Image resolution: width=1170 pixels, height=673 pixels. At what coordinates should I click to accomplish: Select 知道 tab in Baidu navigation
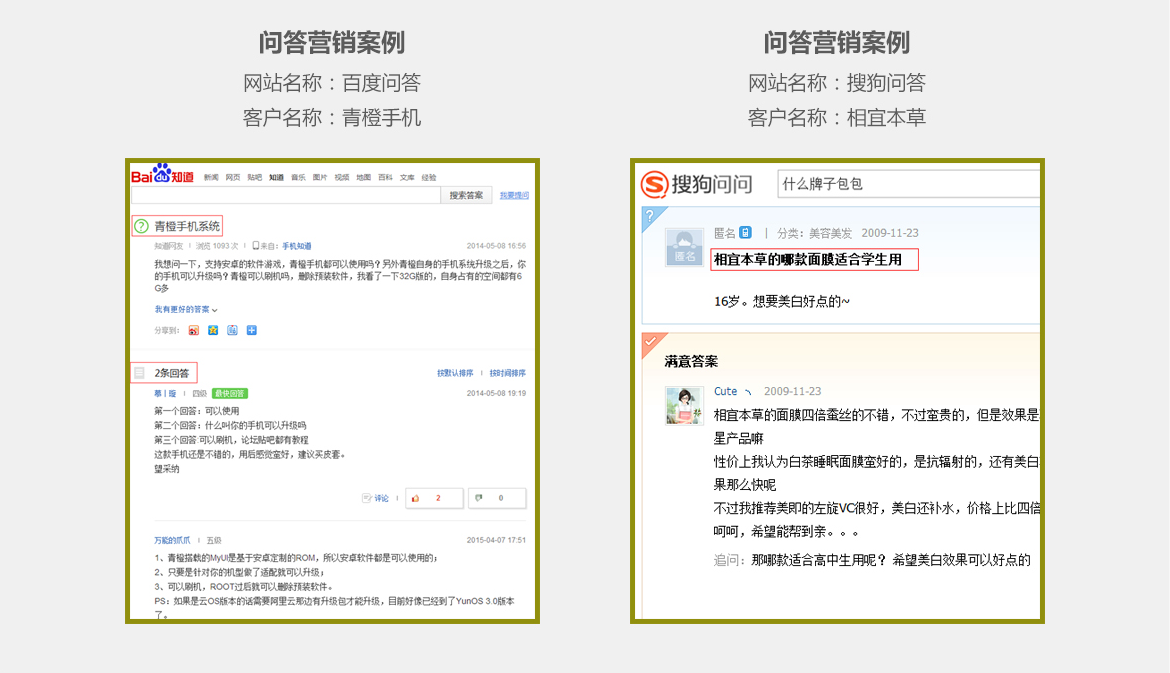coord(276,178)
